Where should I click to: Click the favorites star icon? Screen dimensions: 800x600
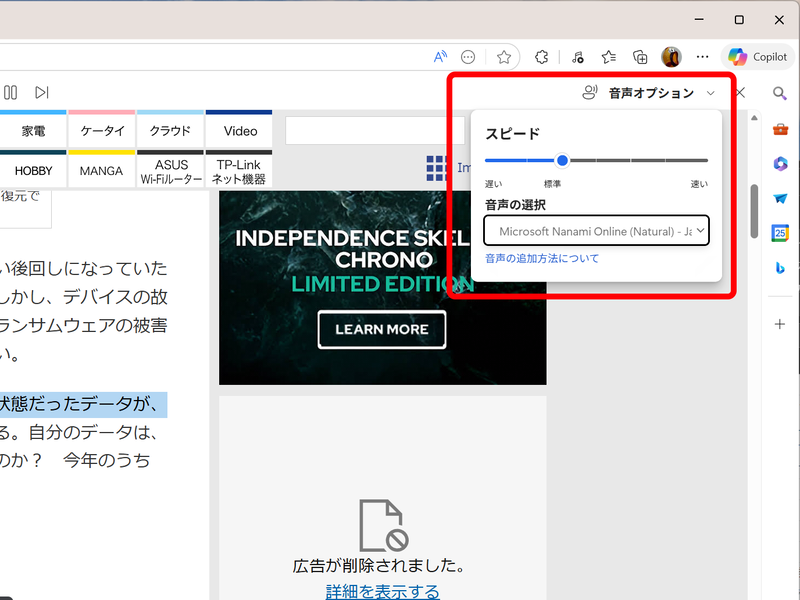pos(504,57)
